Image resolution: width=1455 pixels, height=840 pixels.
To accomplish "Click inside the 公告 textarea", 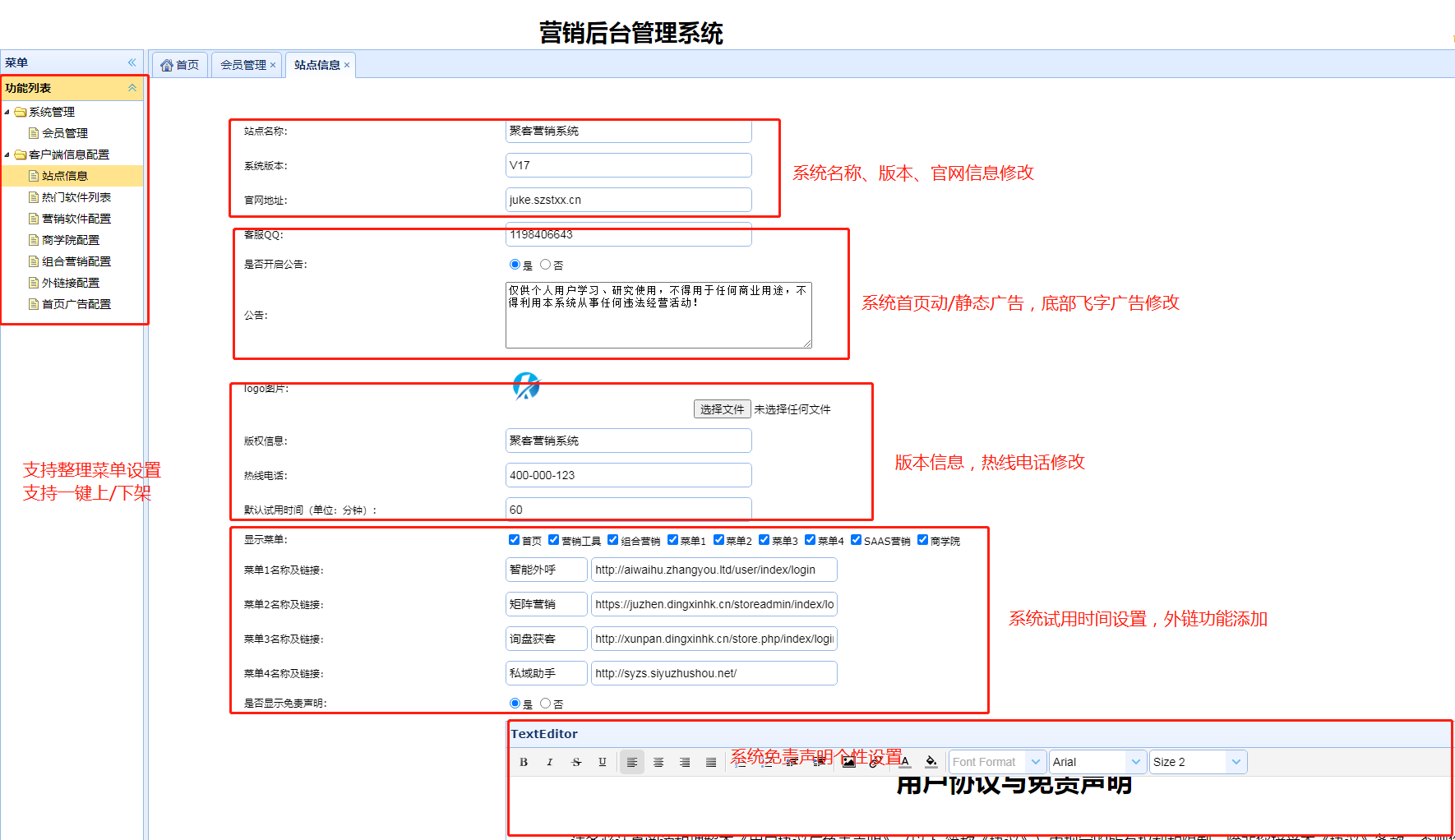I will pos(658,316).
